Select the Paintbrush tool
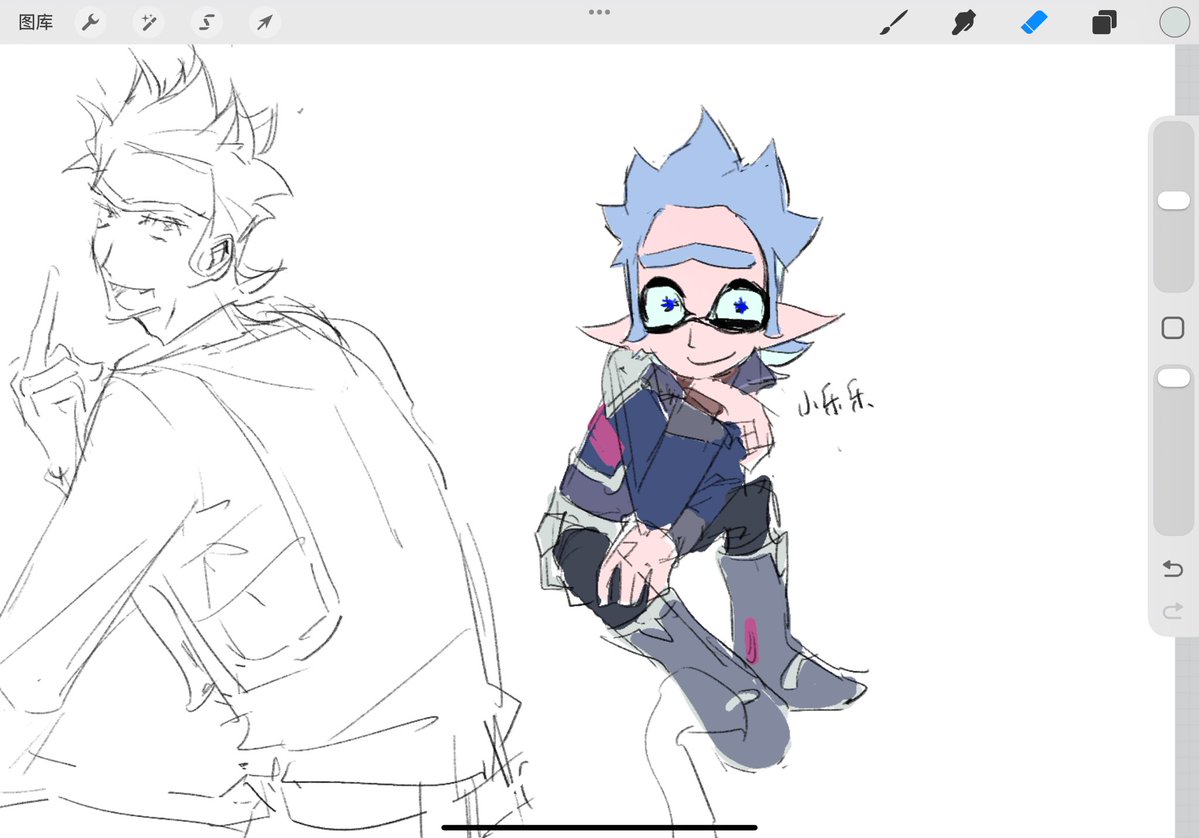Image resolution: width=1199 pixels, height=838 pixels. (893, 22)
